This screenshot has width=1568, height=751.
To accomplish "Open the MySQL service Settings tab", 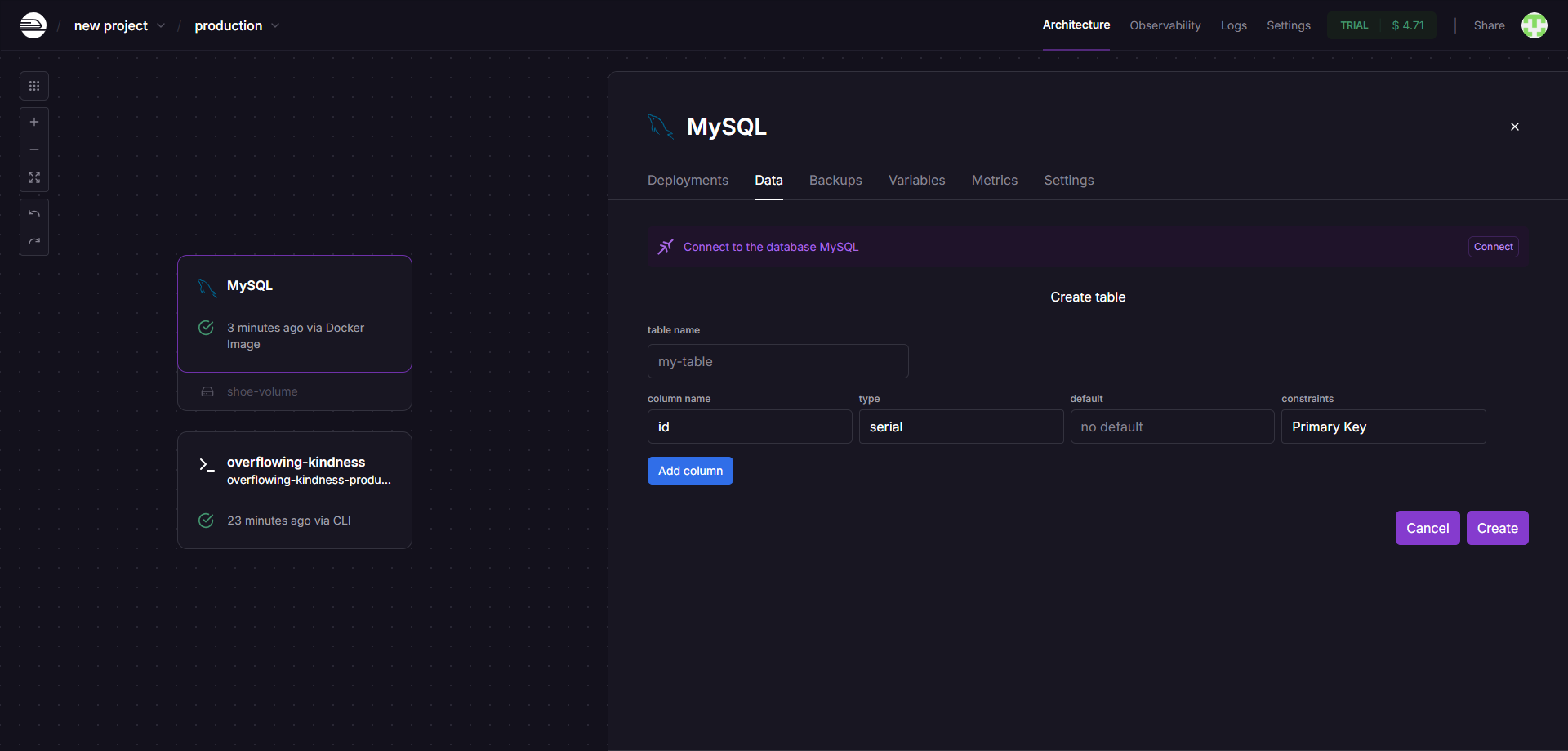I will [1069, 180].
